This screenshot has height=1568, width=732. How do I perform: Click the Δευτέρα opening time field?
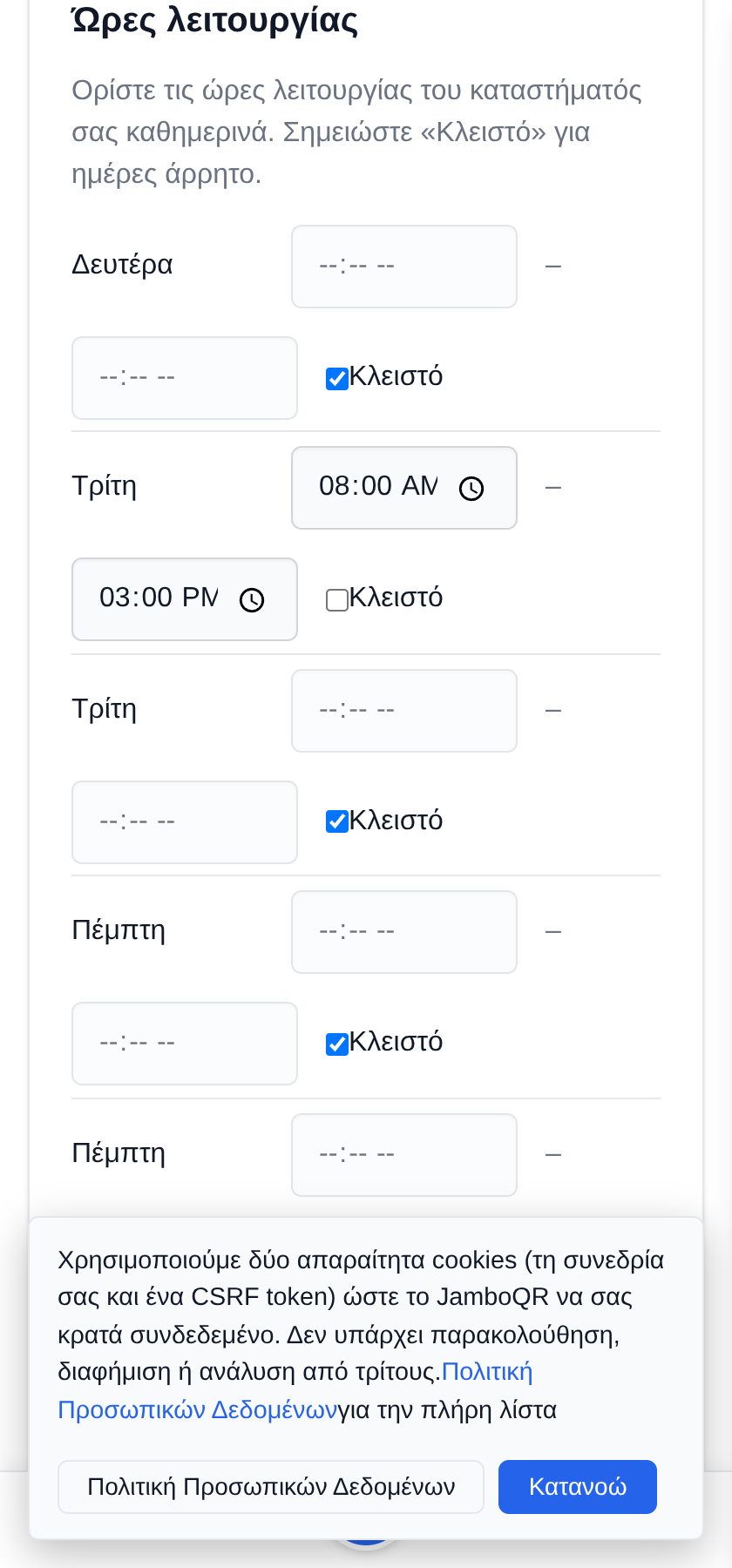tap(404, 267)
